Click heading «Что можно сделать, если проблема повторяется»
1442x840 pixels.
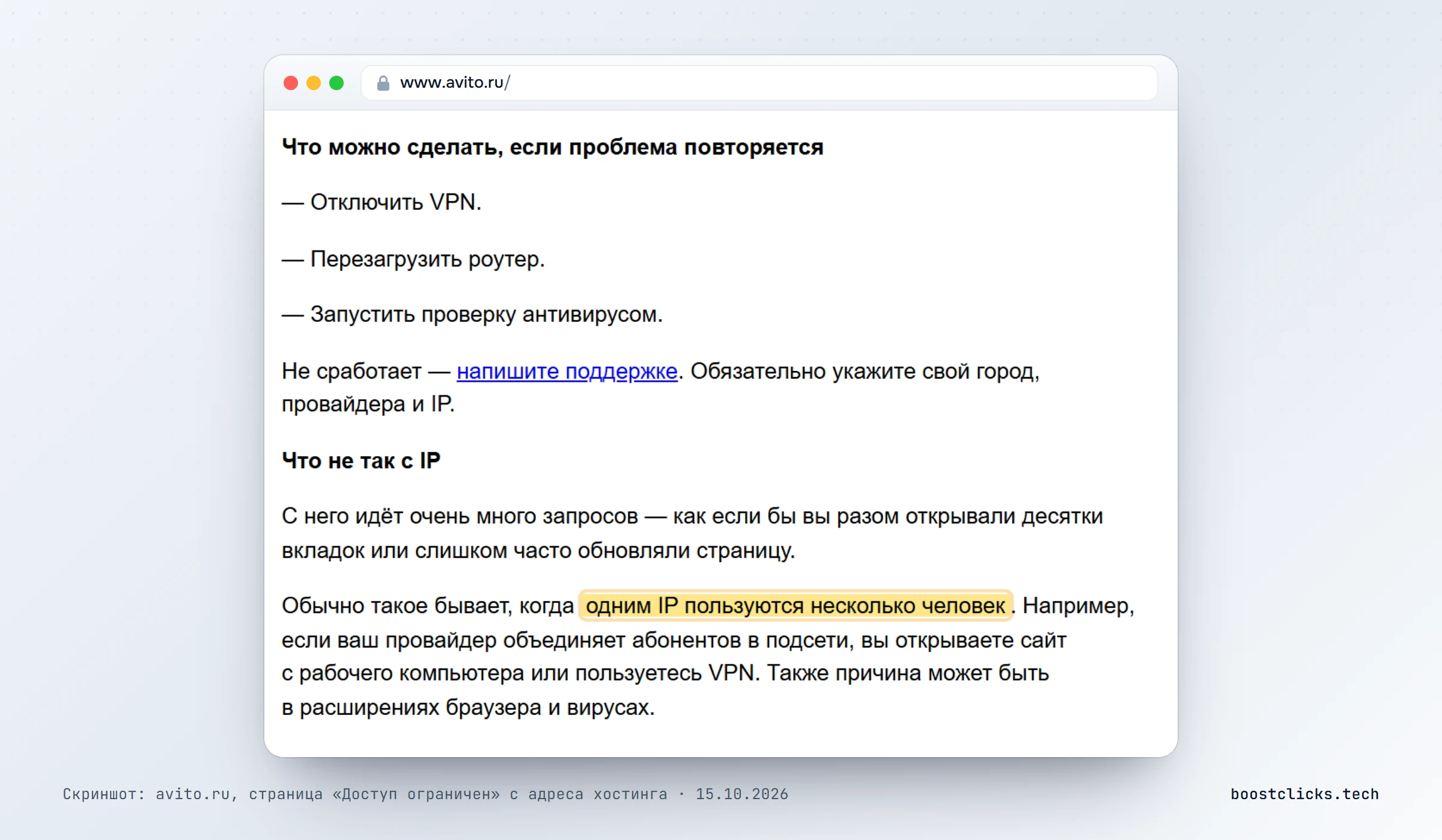point(552,147)
